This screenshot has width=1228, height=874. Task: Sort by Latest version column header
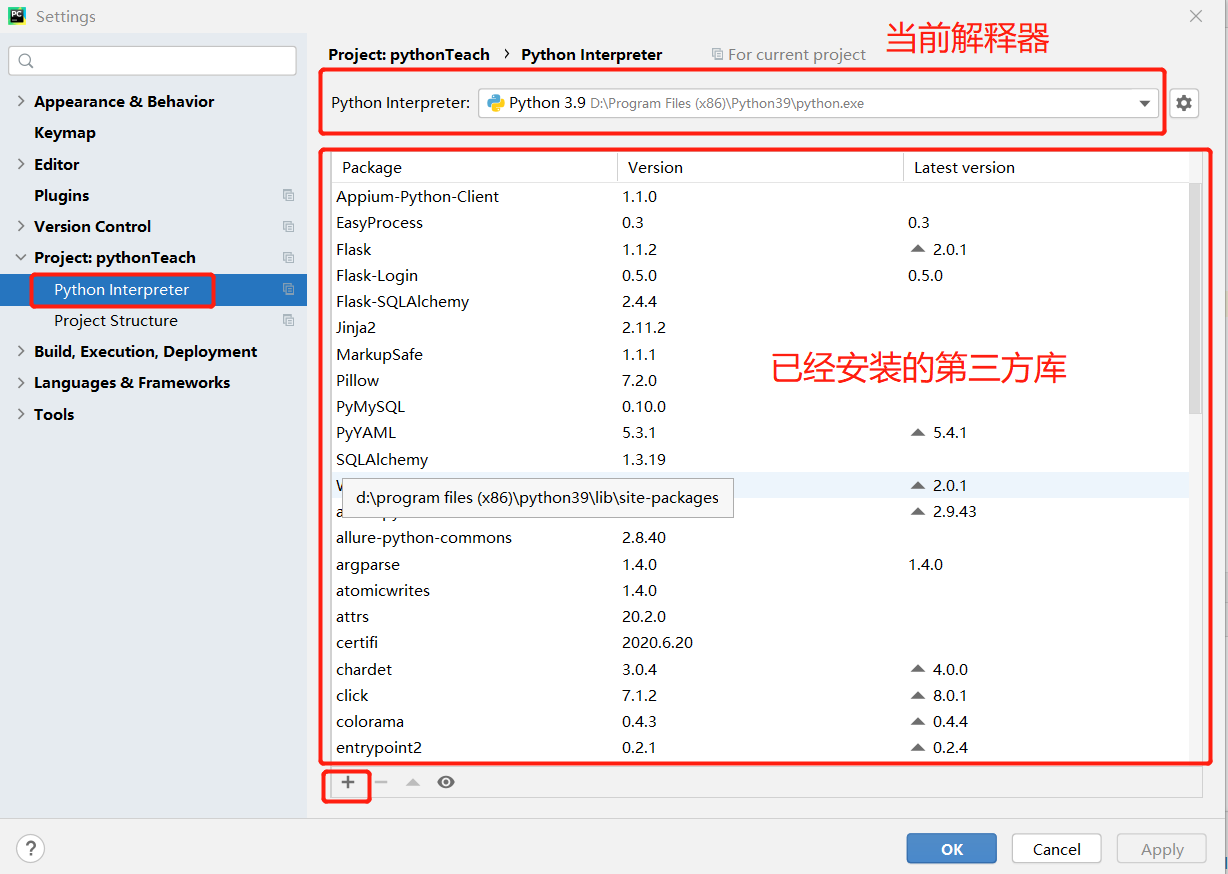pos(1046,167)
